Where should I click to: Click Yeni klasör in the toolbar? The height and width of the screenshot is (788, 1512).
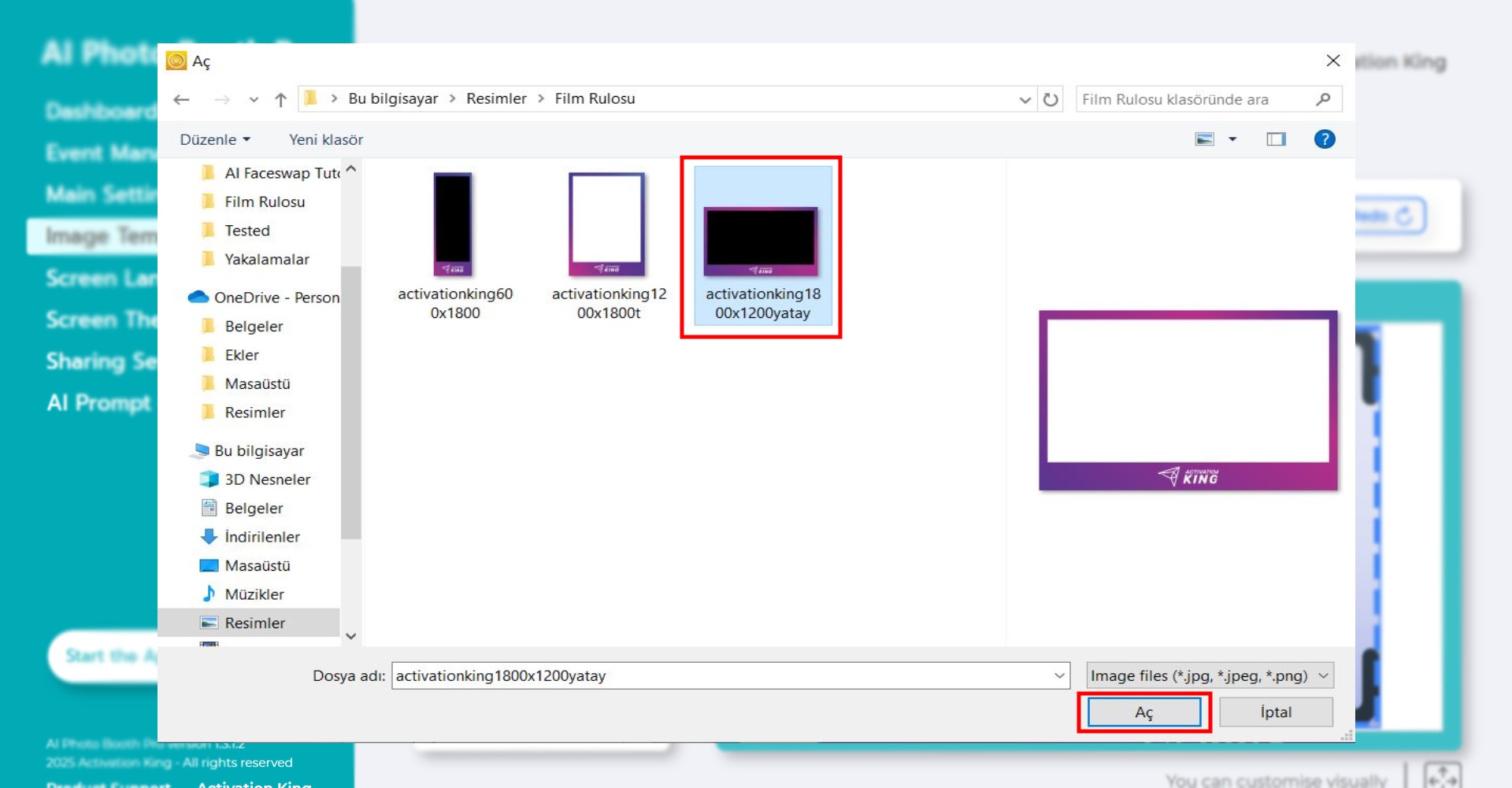[x=325, y=139]
